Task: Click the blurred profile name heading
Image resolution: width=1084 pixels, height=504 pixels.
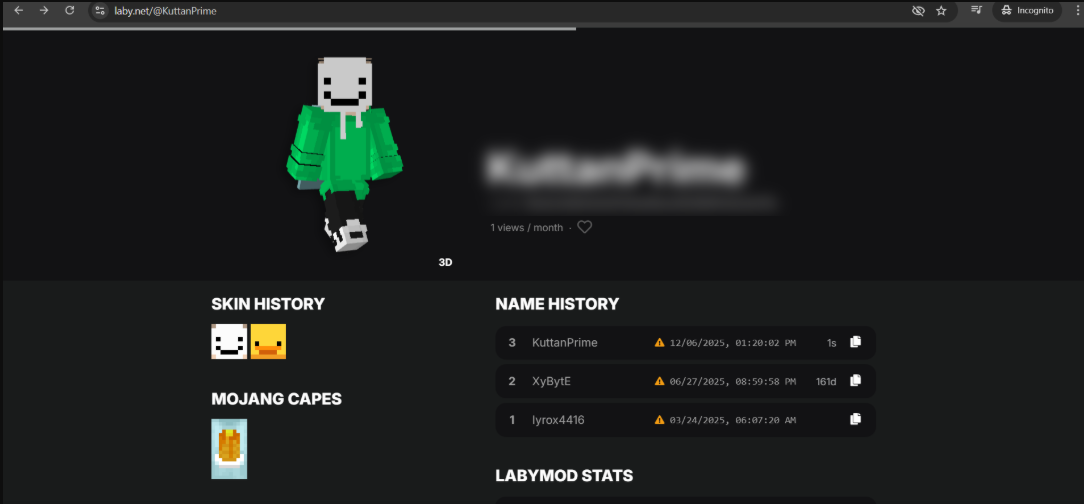Action: pos(615,169)
